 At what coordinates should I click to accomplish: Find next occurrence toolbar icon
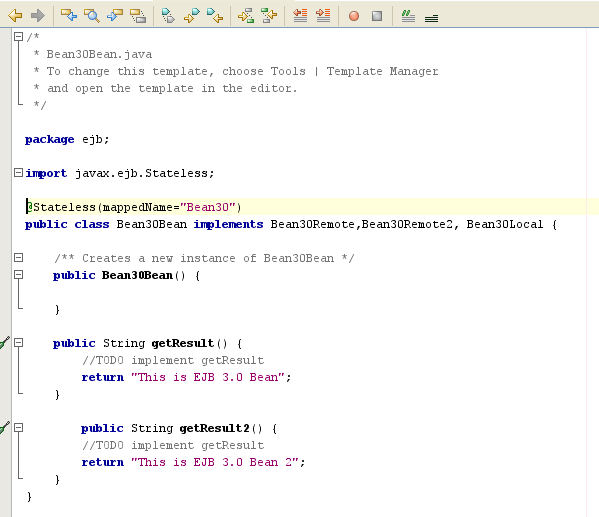[x=115, y=16]
